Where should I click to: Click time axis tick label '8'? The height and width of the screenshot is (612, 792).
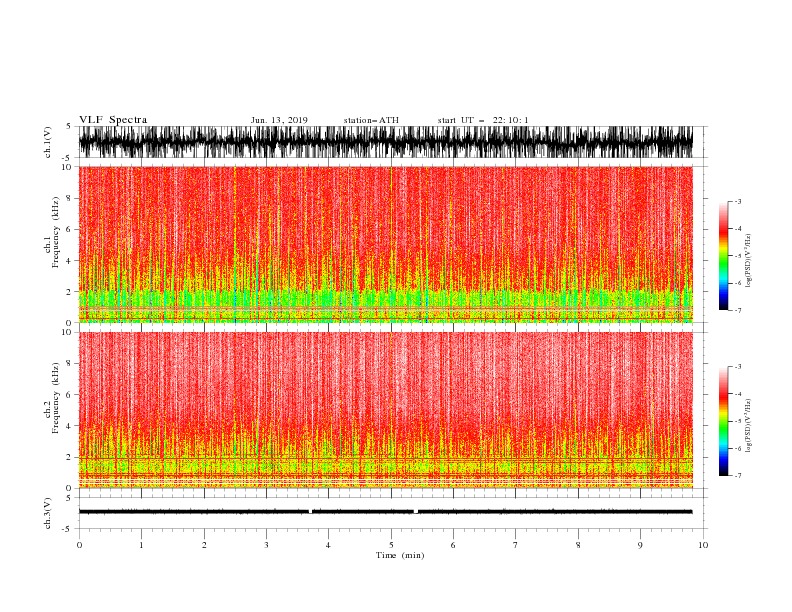(578, 545)
